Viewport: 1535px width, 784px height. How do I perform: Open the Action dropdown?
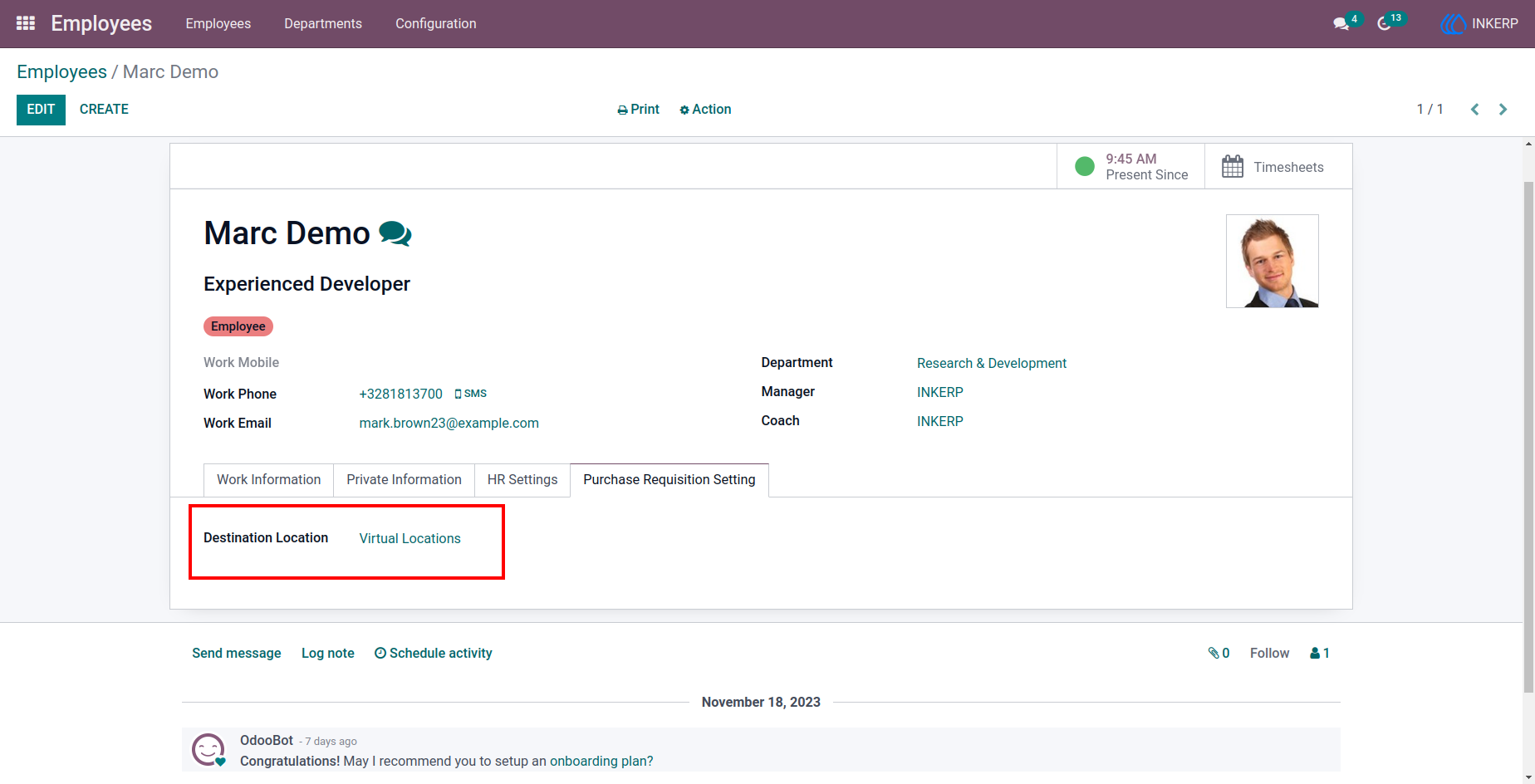(705, 110)
